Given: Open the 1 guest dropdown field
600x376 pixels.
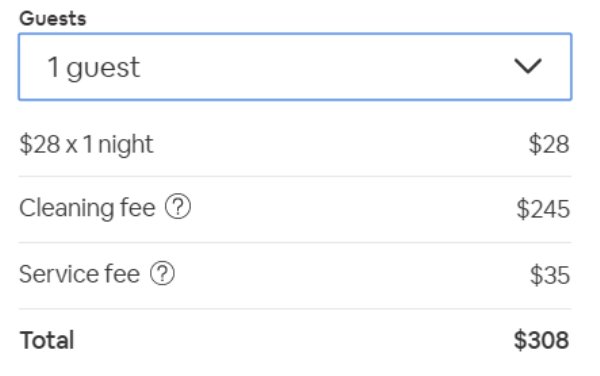Looking at the screenshot, I should click(295, 67).
